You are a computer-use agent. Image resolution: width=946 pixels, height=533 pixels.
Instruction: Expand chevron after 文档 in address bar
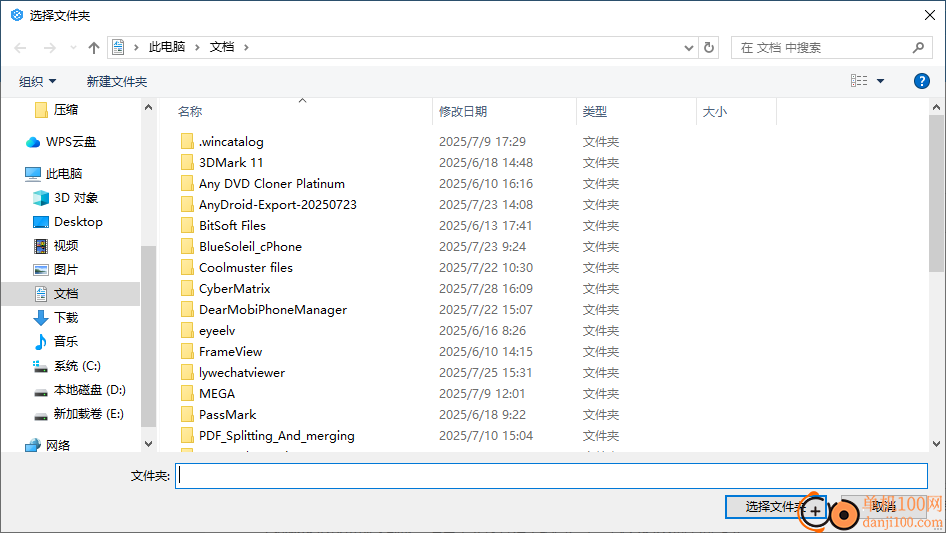coord(246,47)
